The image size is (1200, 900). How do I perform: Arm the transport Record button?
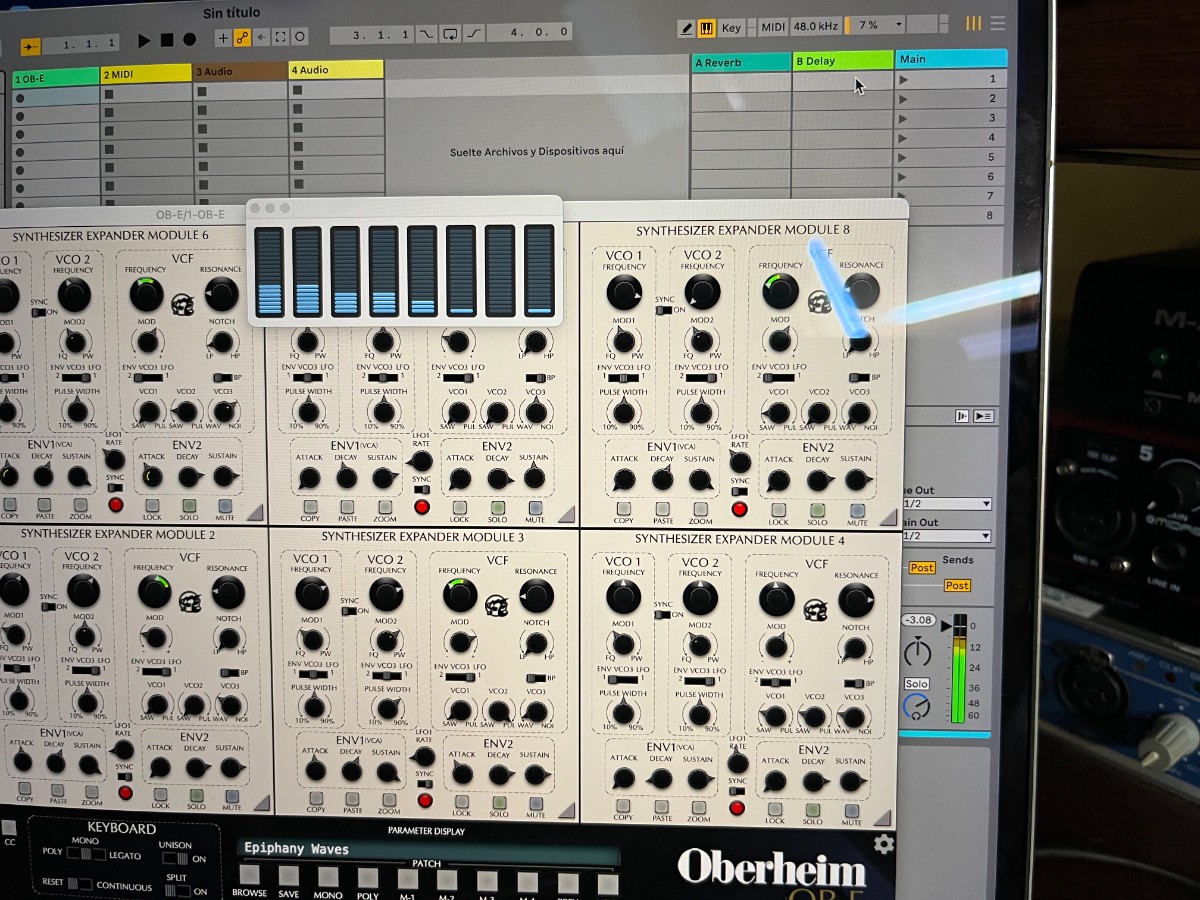pyautogui.click(x=190, y=40)
